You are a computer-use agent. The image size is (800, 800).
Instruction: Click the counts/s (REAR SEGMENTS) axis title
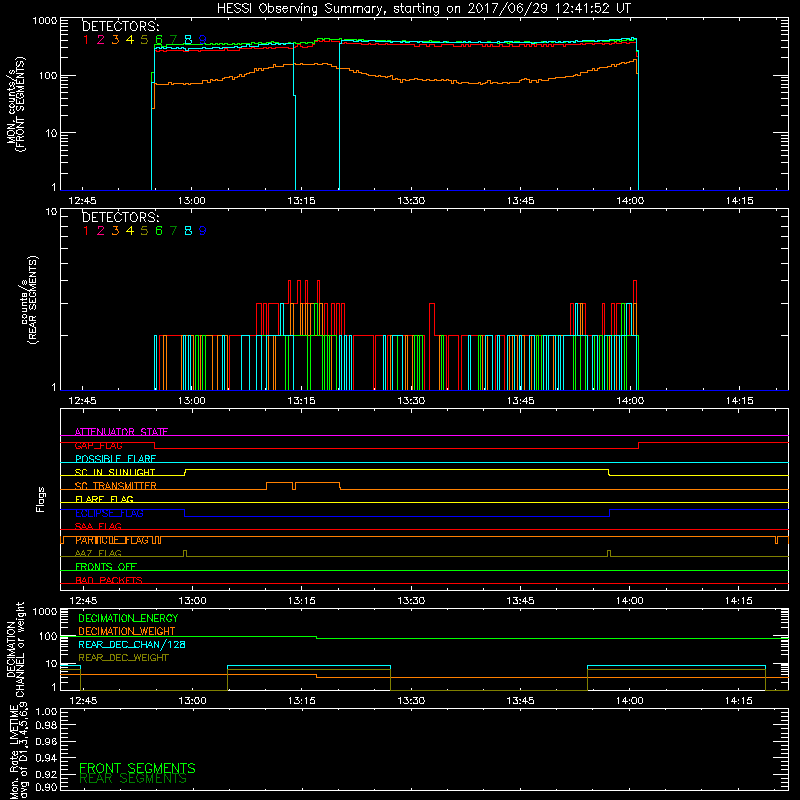(29, 300)
